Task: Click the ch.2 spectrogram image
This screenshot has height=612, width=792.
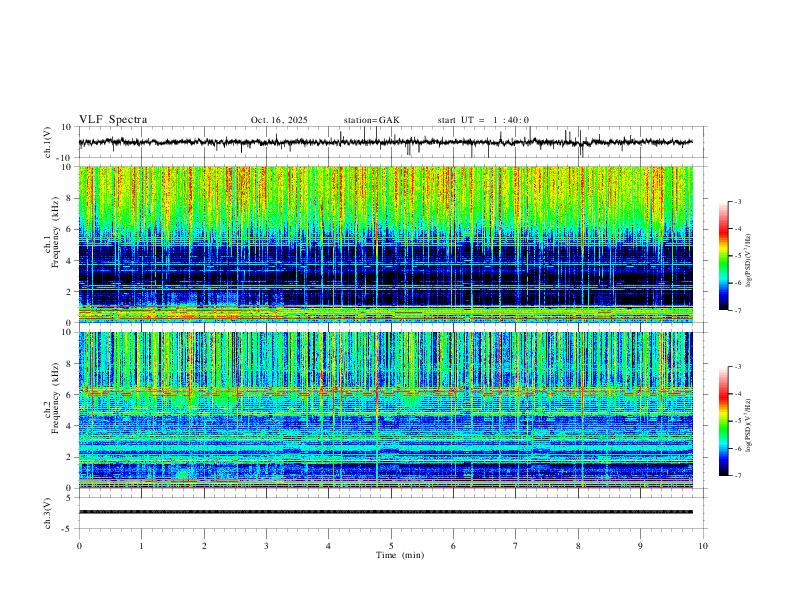Action: coord(386,410)
